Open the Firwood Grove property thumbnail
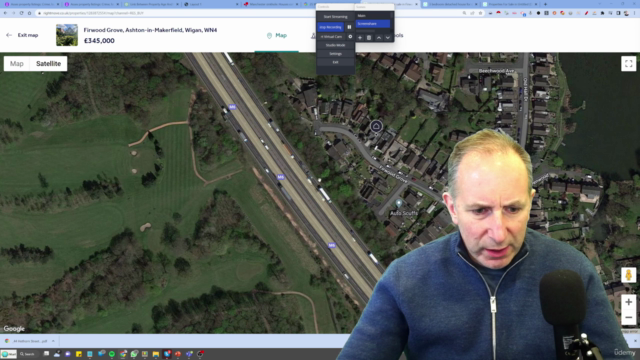Image resolution: width=640 pixels, height=360 pixels. 67,35
